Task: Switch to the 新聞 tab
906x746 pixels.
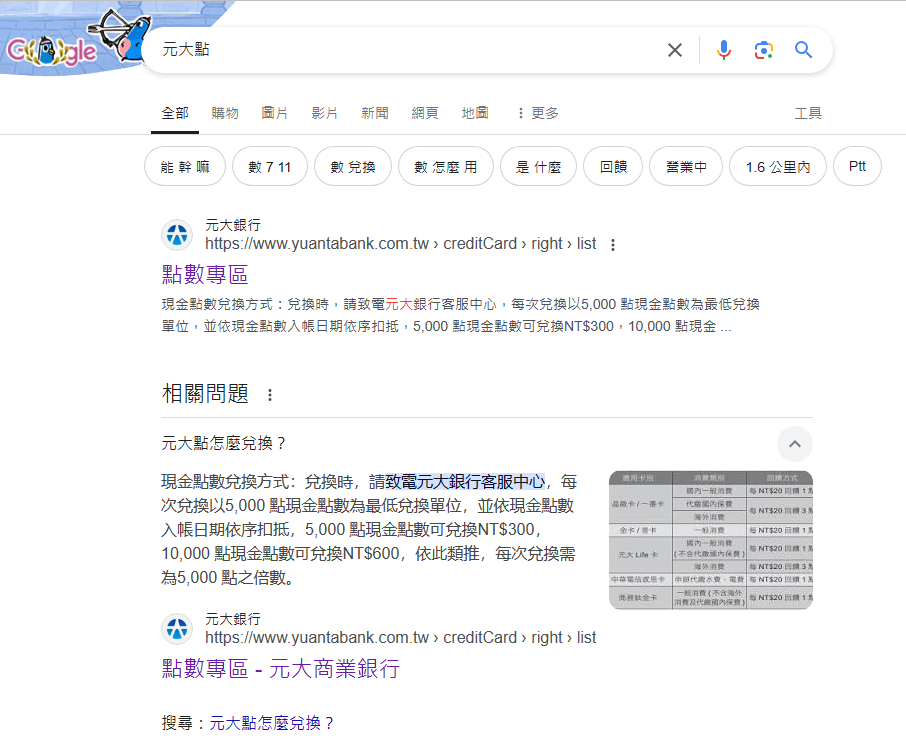Action: (375, 113)
